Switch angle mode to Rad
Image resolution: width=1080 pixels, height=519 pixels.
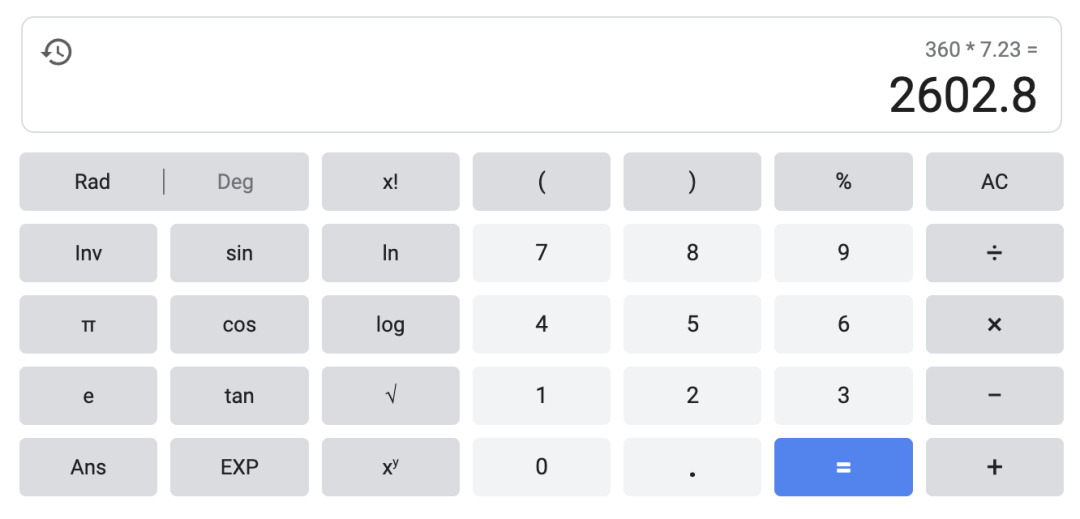[92, 182]
